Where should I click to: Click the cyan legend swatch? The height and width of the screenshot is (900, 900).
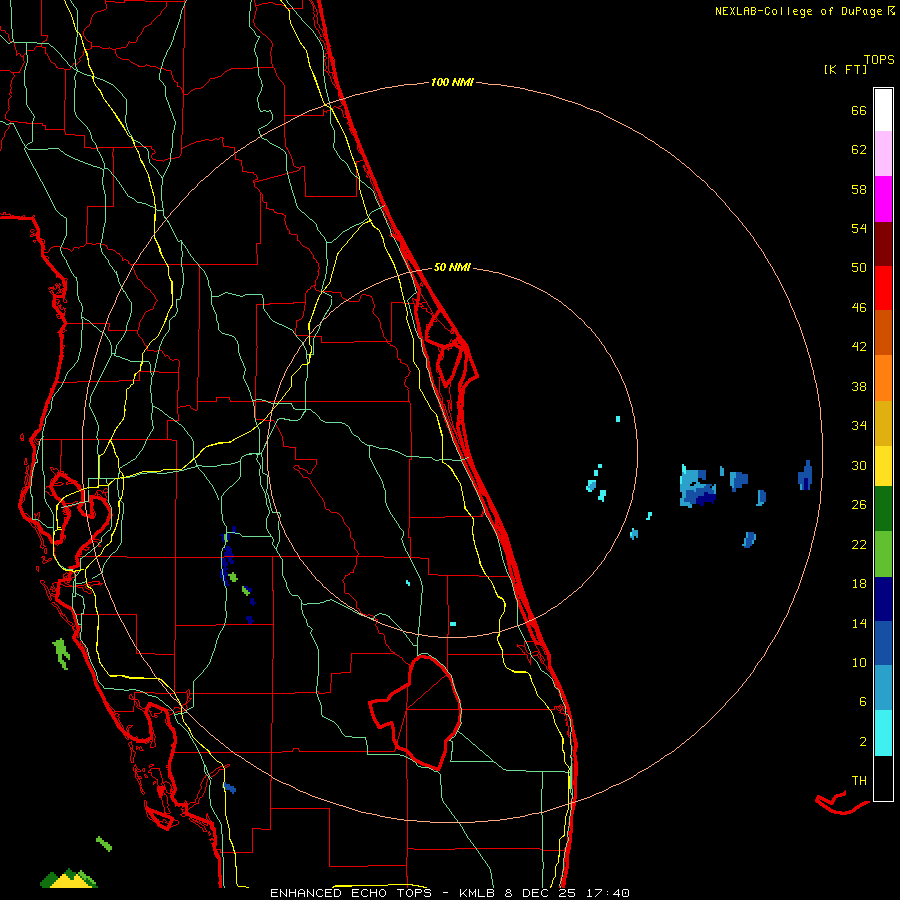[x=883, y=733]
